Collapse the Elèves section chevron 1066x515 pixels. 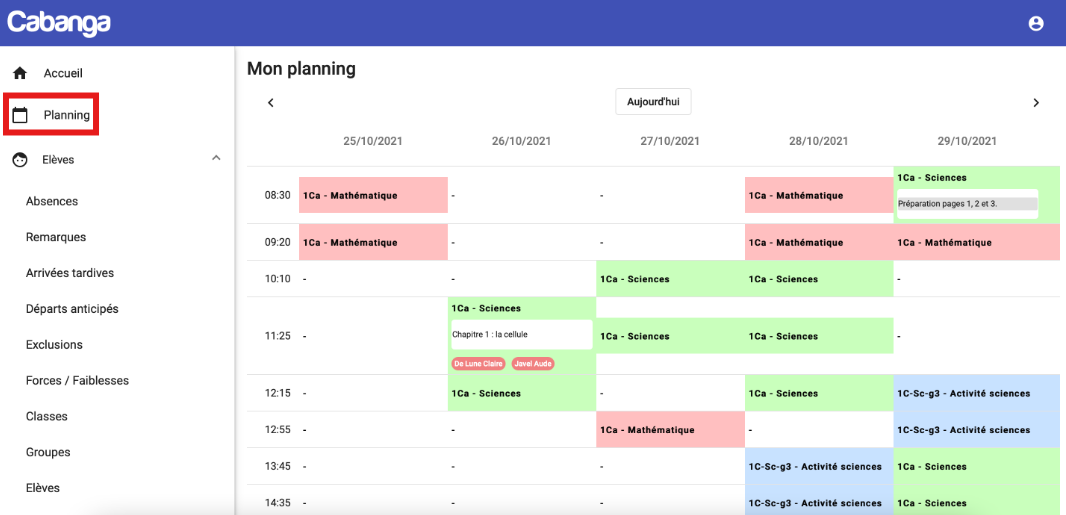pyautogui.click(x=216, y=158)
